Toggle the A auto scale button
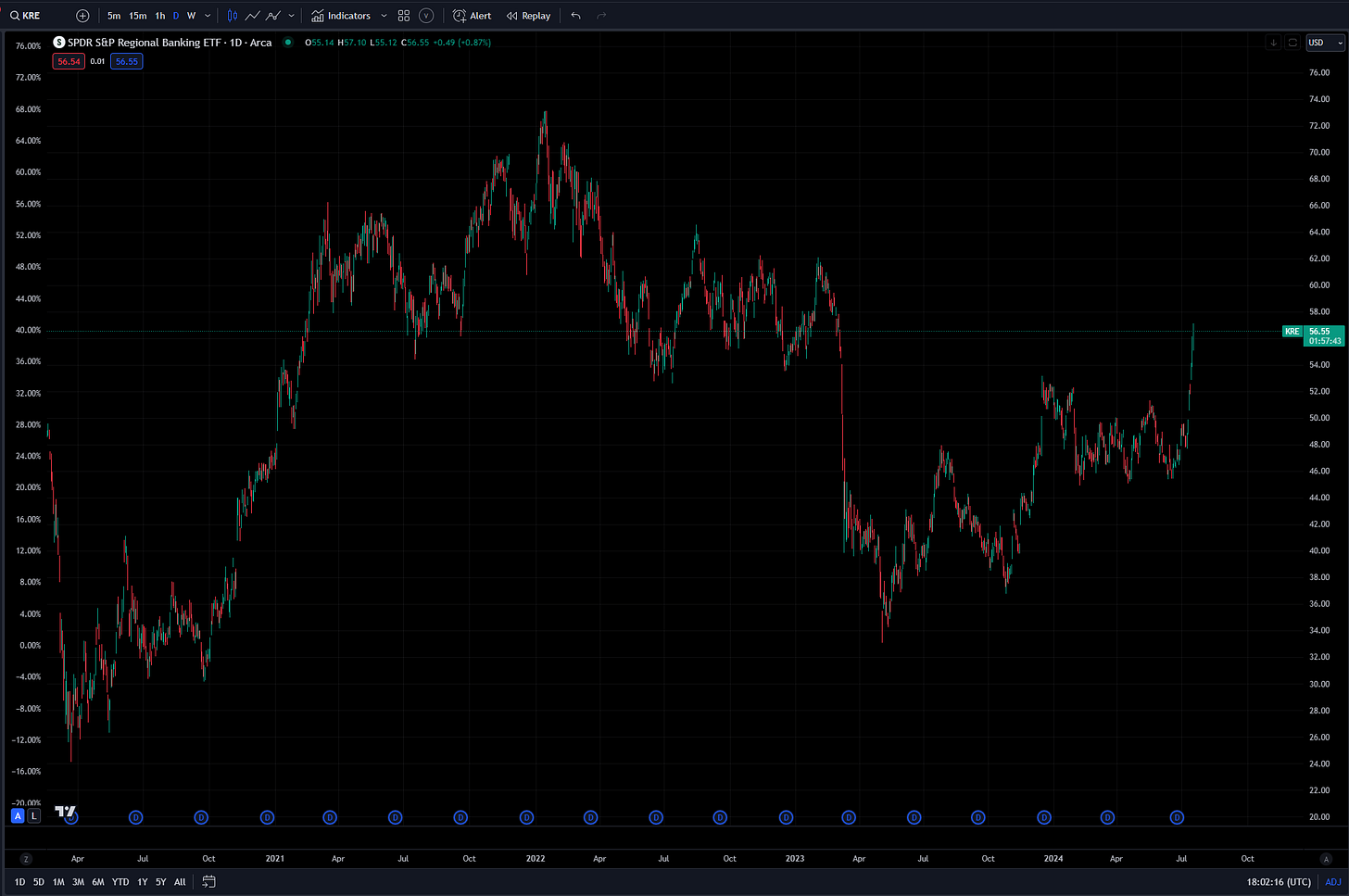The height and width of the screenshot is (896, 1349). point(18,816)
